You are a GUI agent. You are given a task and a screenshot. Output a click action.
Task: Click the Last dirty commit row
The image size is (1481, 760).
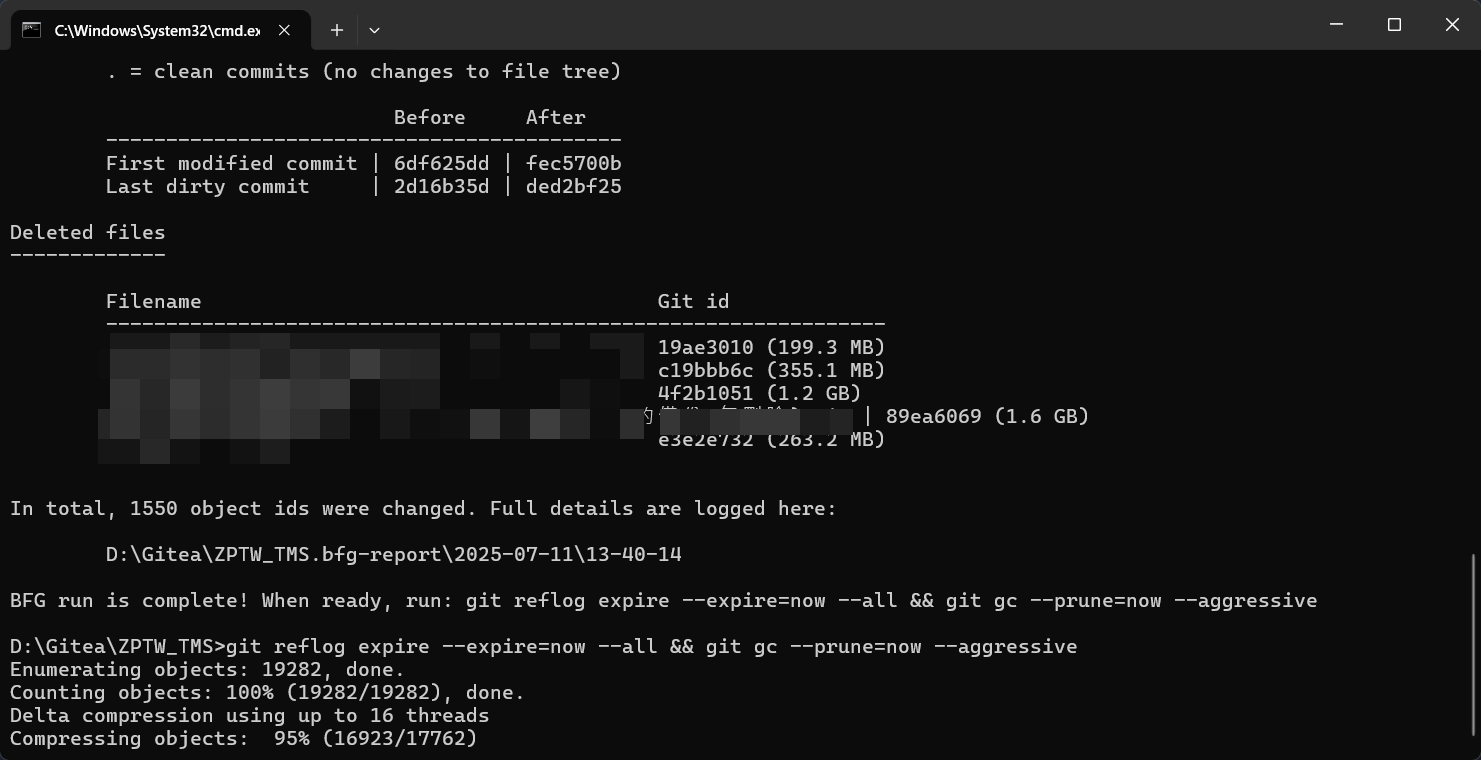click(364, 186)
